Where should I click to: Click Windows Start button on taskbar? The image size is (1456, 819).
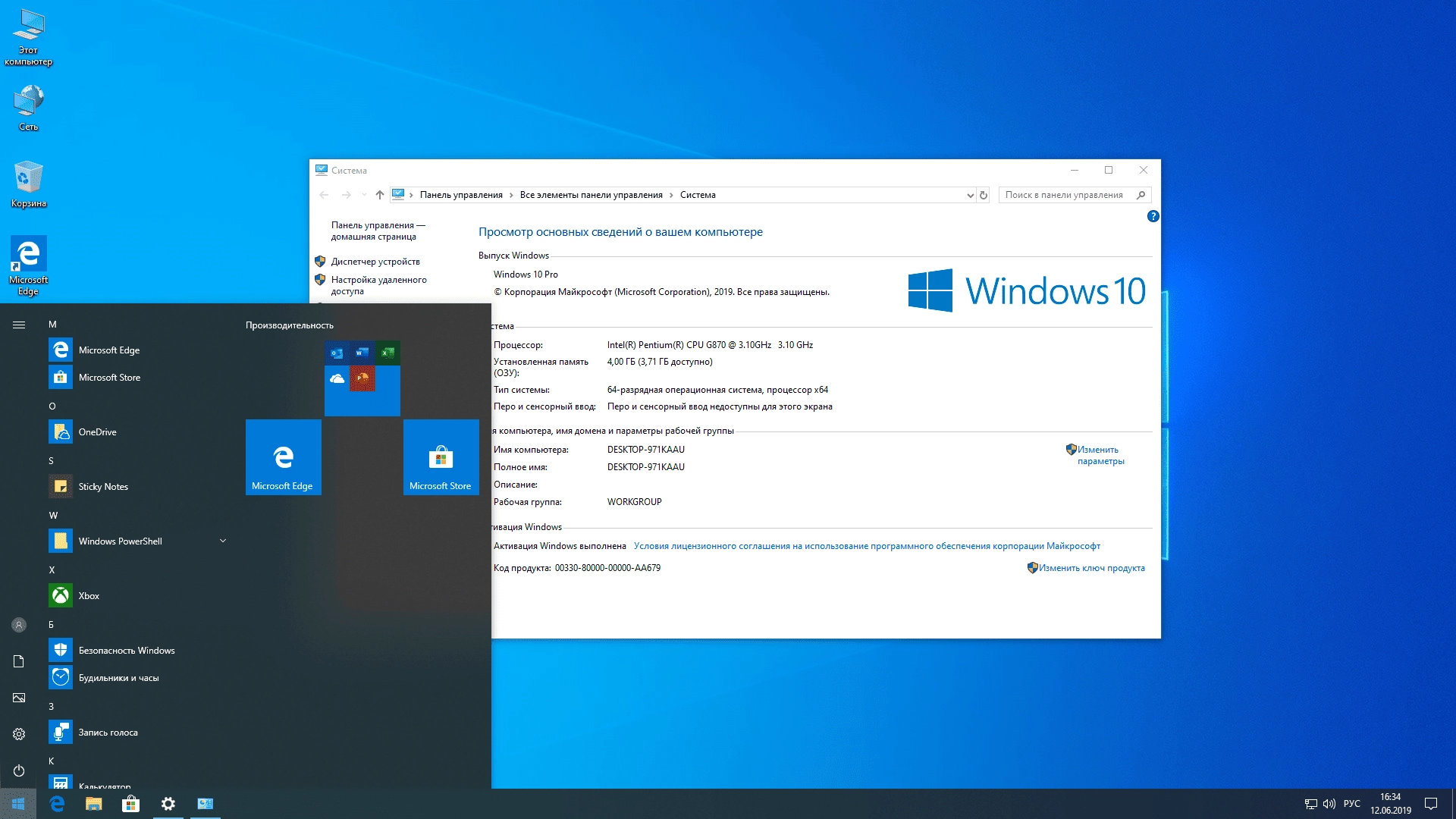pyautogui.click(x=18, y=804)
